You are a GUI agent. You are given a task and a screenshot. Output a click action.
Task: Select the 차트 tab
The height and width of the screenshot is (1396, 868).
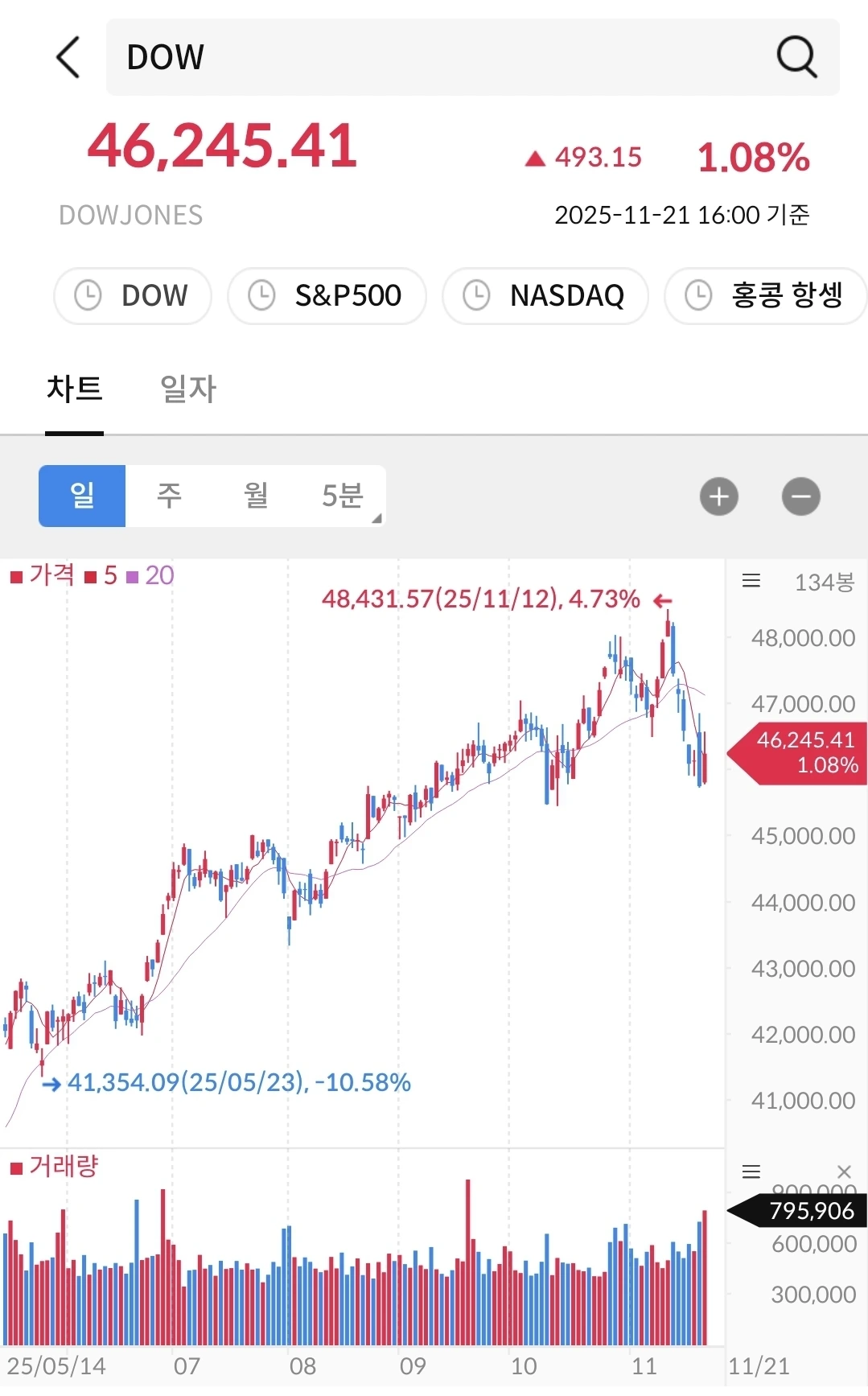click(x=74, y=389)
